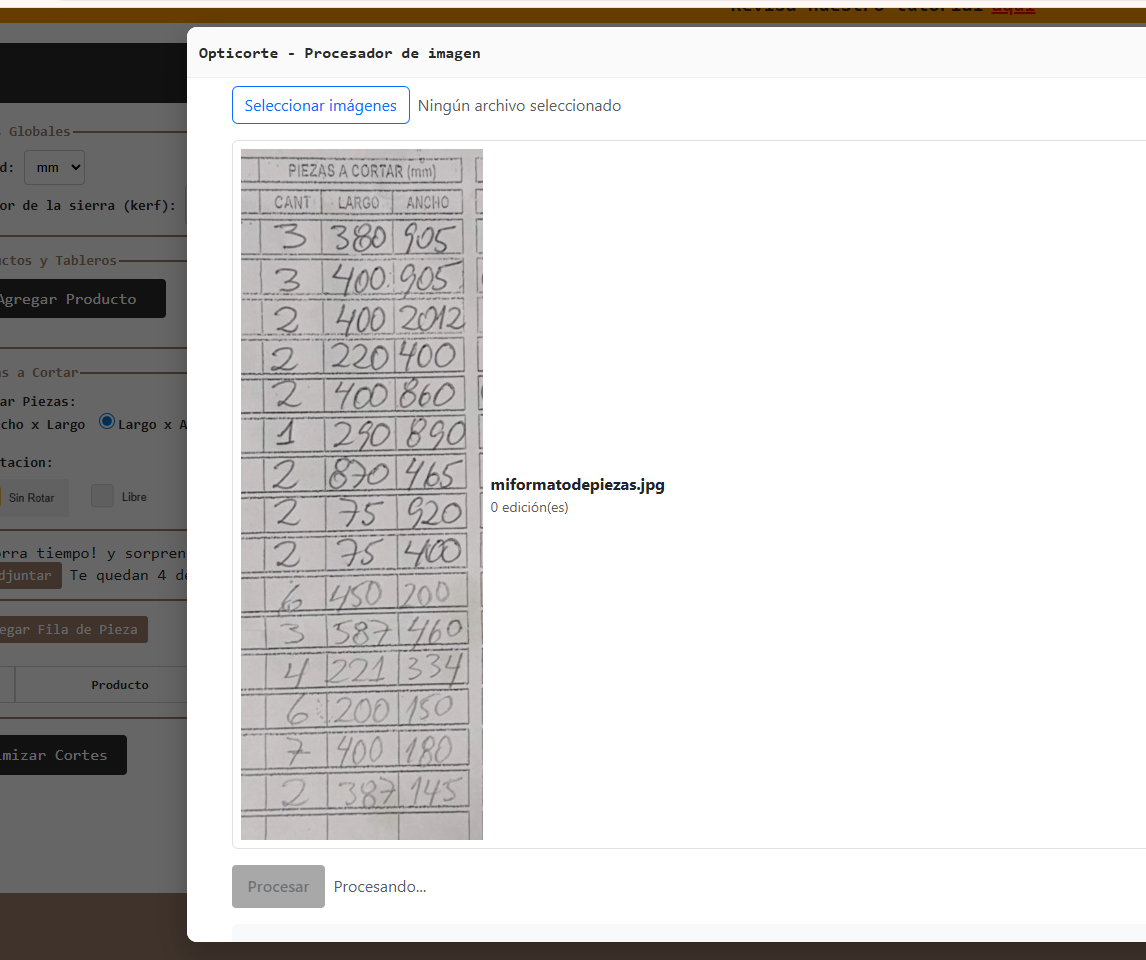1146x960 pixels.
Task: Click the Producto column header
Action: click(x=119, y=685)
